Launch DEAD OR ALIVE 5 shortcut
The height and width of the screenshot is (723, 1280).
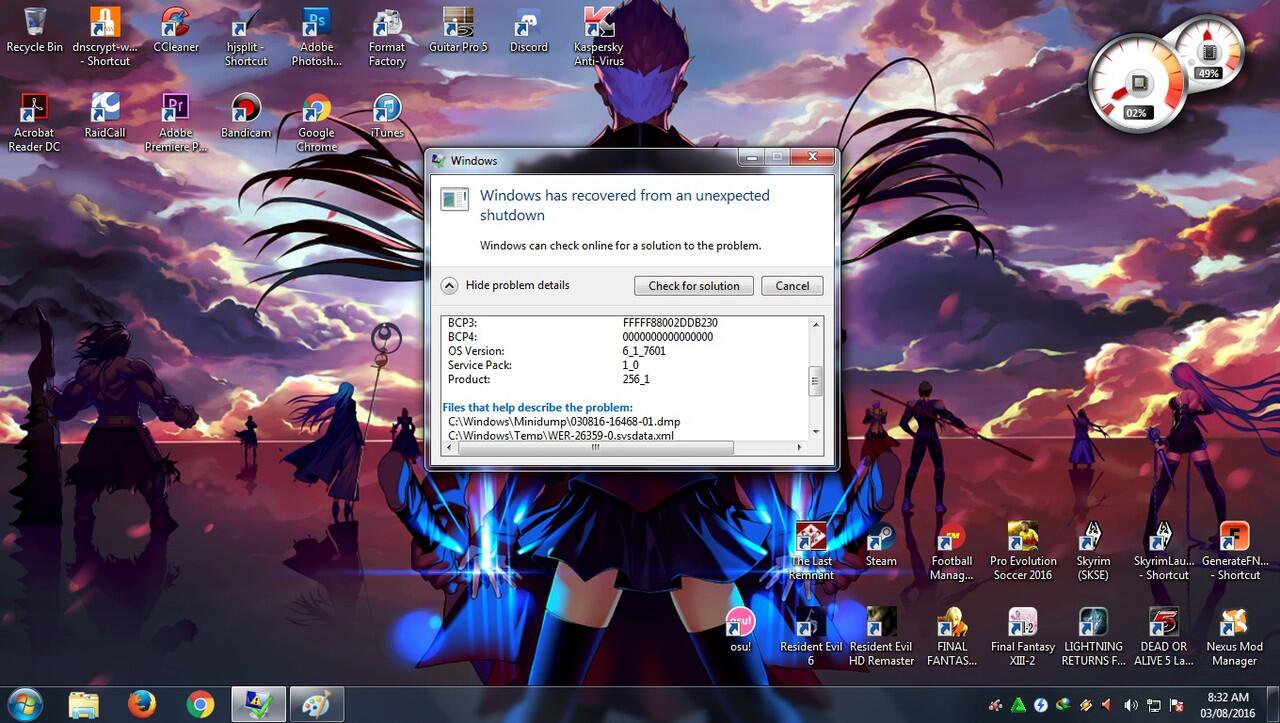[1164, 637]
